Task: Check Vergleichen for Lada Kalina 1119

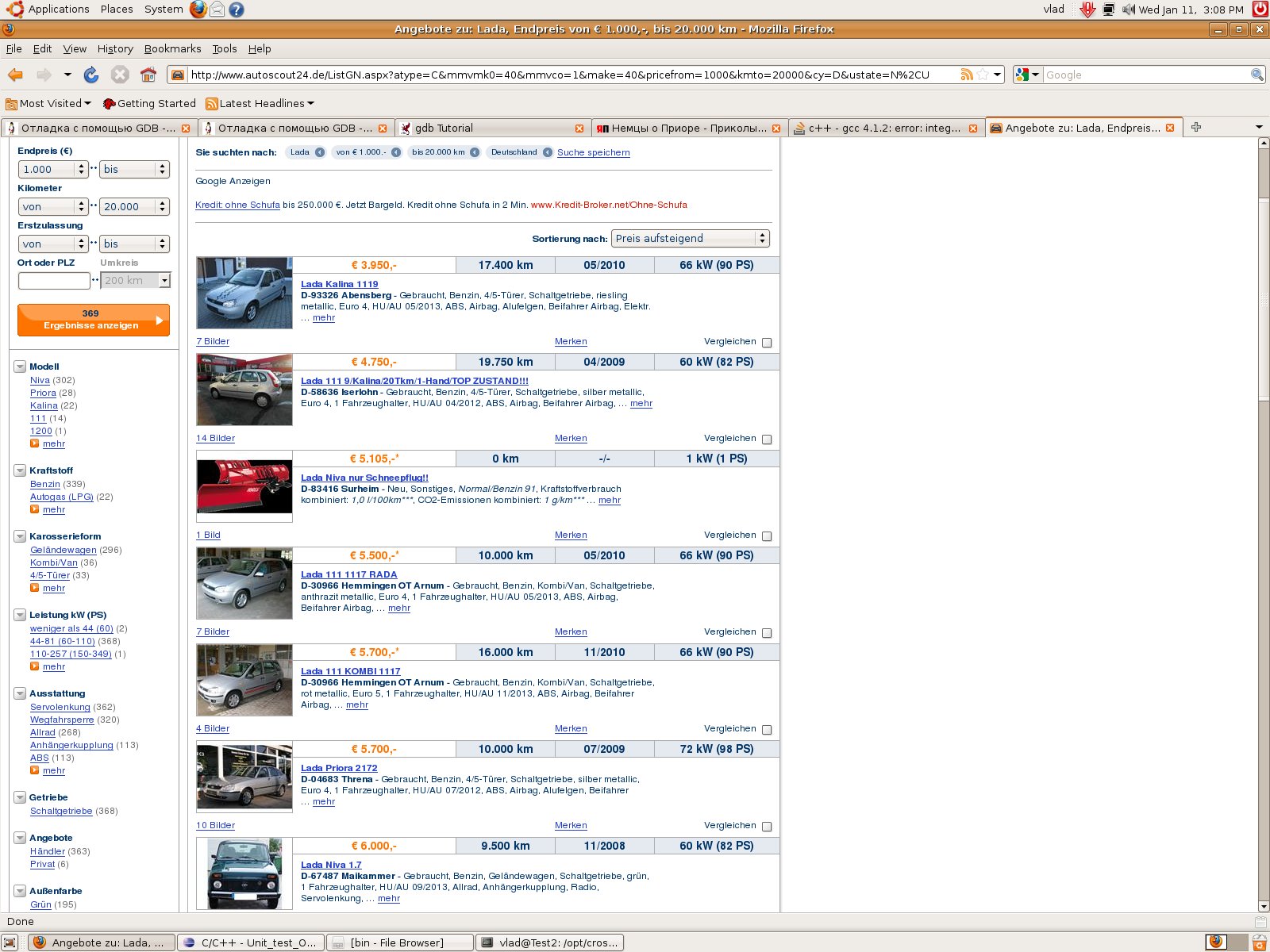Action: click(x=767, y=343)
